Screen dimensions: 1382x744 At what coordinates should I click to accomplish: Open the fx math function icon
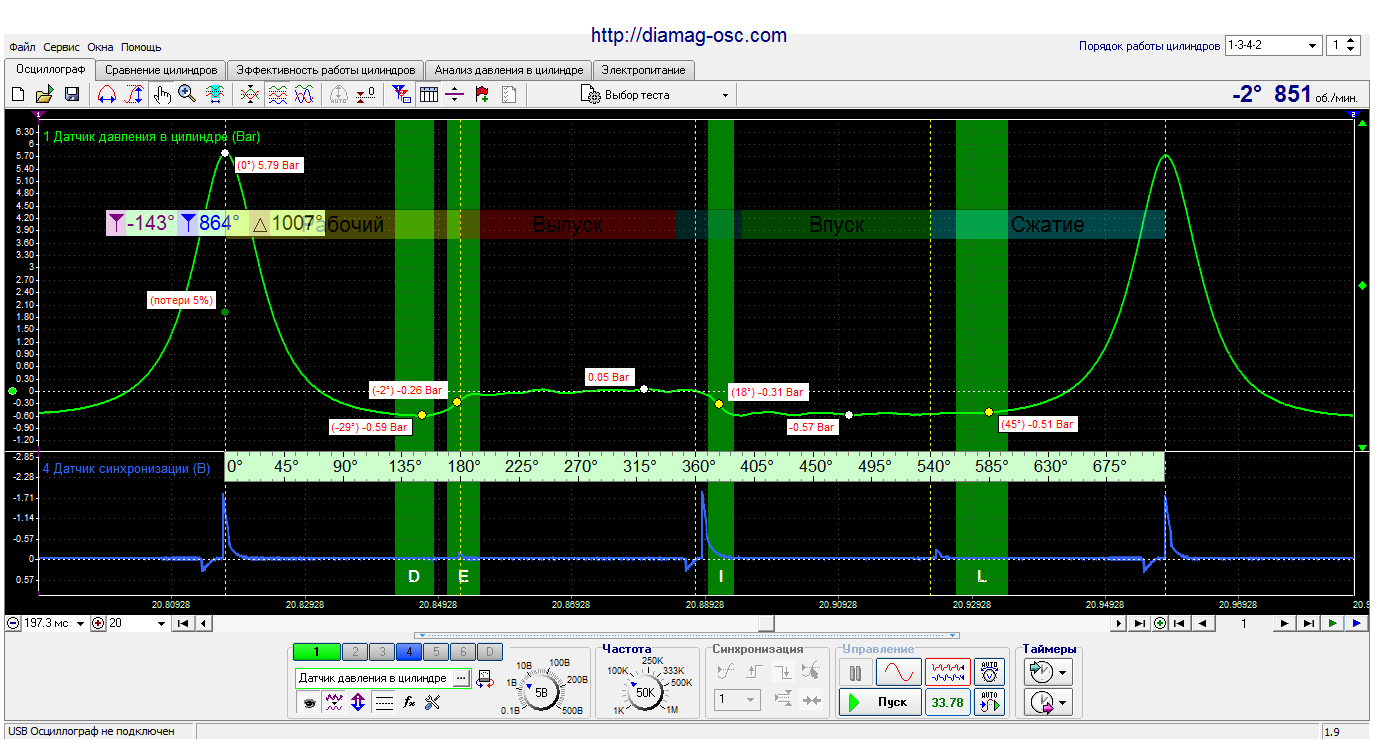coord(408,703)
